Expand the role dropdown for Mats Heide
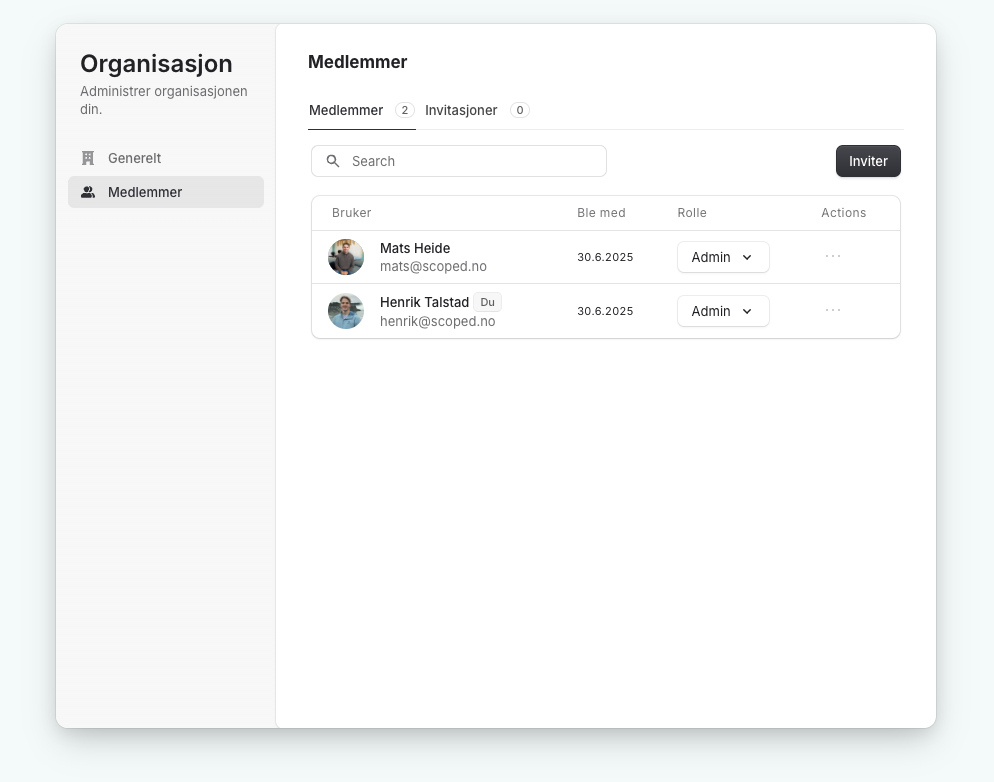The image size is (994, 782). click(x=723, y=257)
